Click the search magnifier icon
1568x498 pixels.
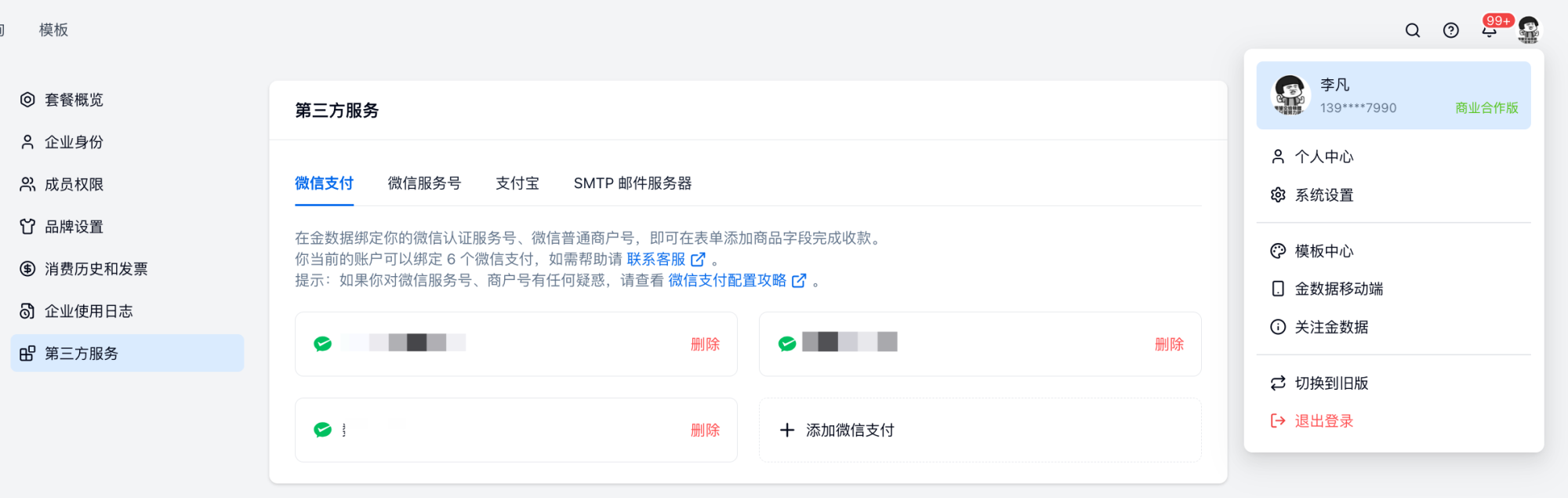pos(1413,31)
